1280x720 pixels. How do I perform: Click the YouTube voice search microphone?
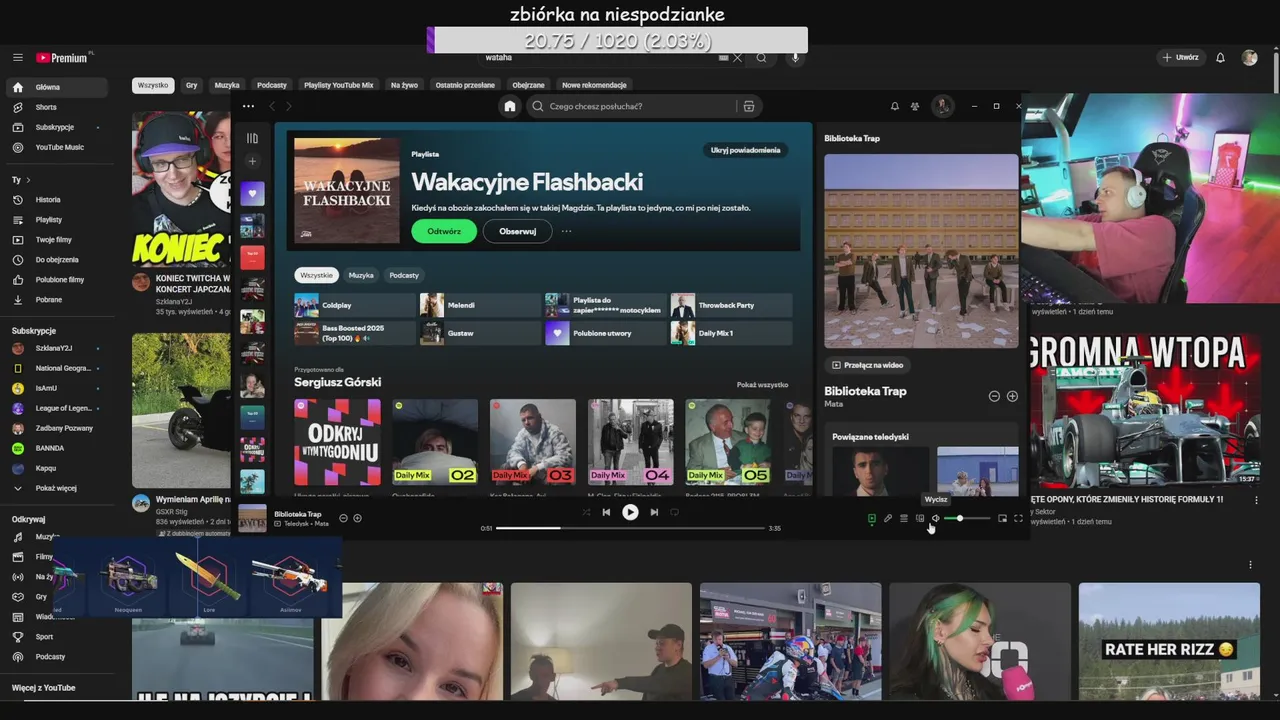click(x=796, y=58)
